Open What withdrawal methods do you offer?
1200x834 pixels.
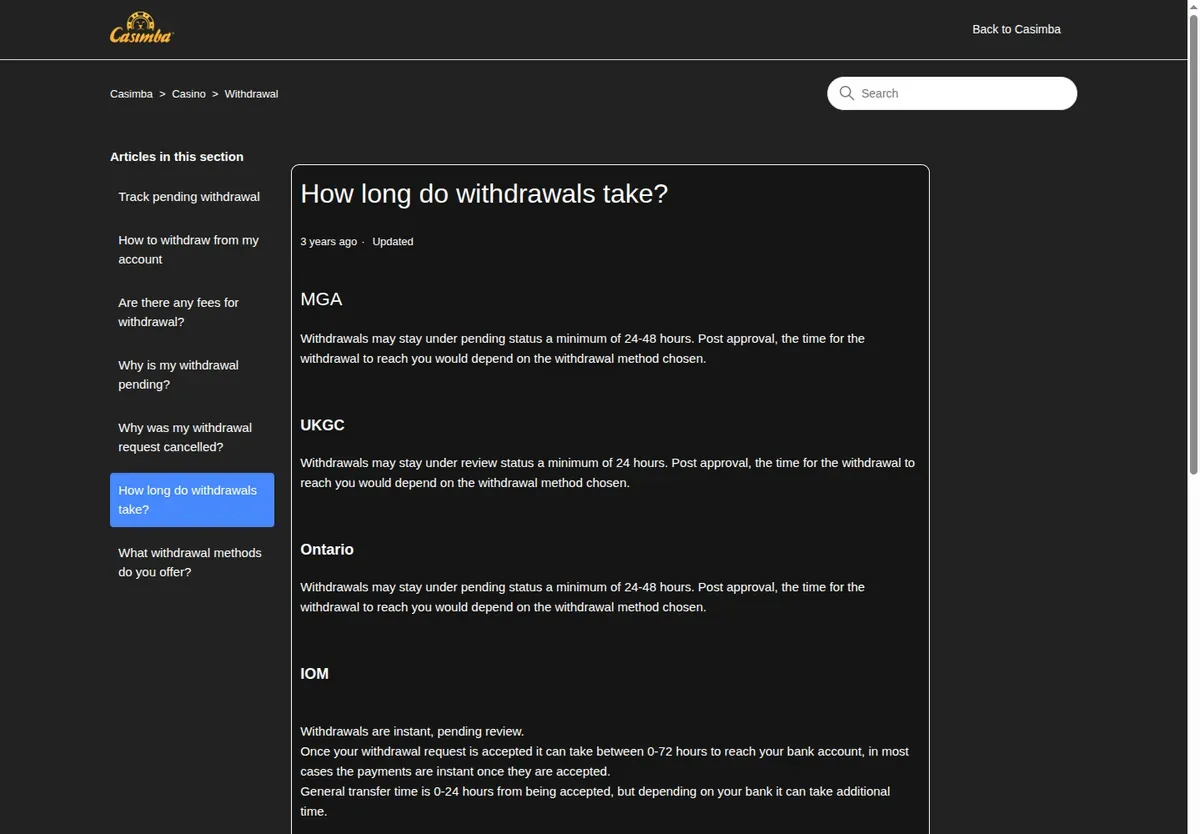[192, 562]
